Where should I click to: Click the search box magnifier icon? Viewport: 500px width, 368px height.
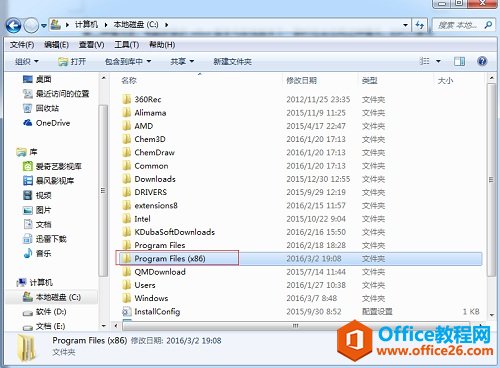488,25
